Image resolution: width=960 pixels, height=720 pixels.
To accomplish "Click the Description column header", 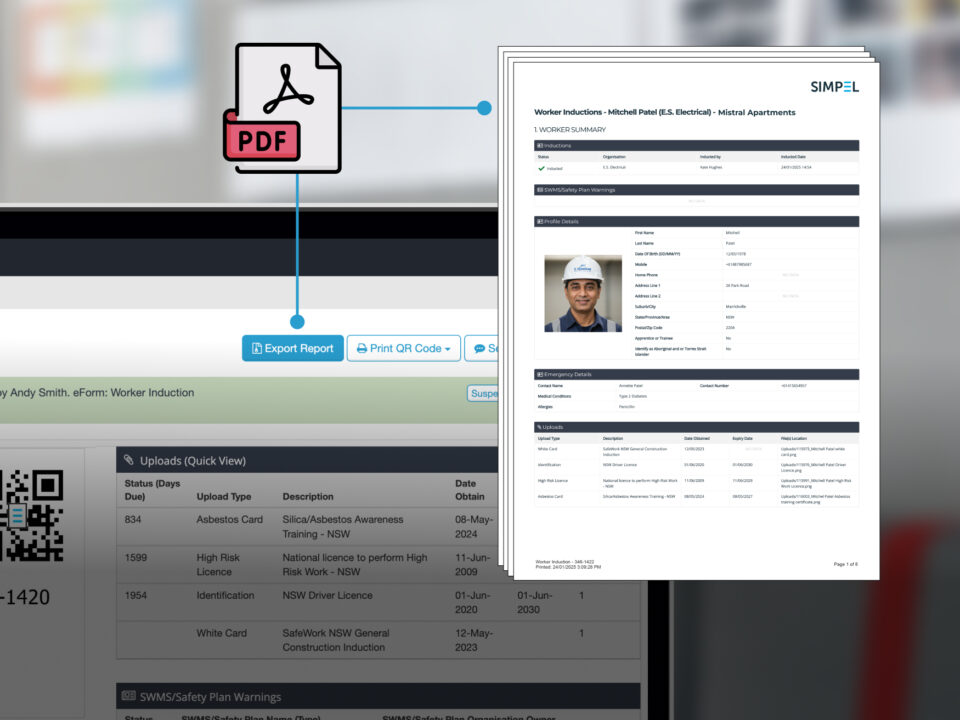I will tap(308, 497).
